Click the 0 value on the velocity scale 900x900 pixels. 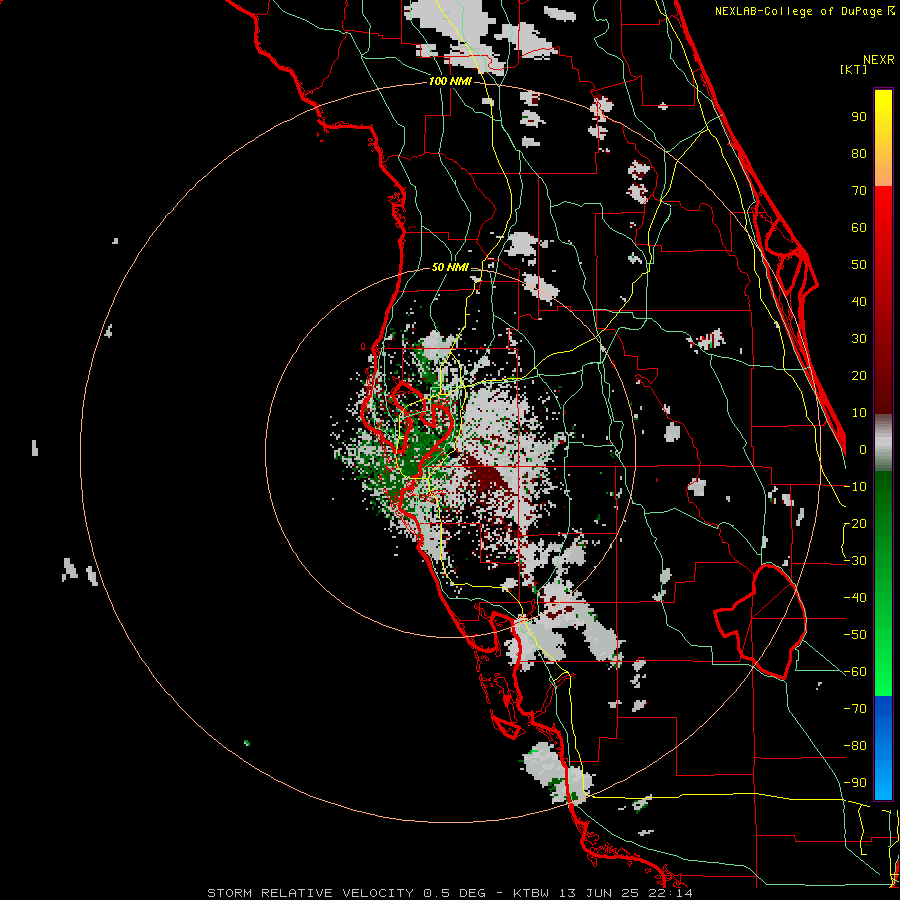coord(863,450)
